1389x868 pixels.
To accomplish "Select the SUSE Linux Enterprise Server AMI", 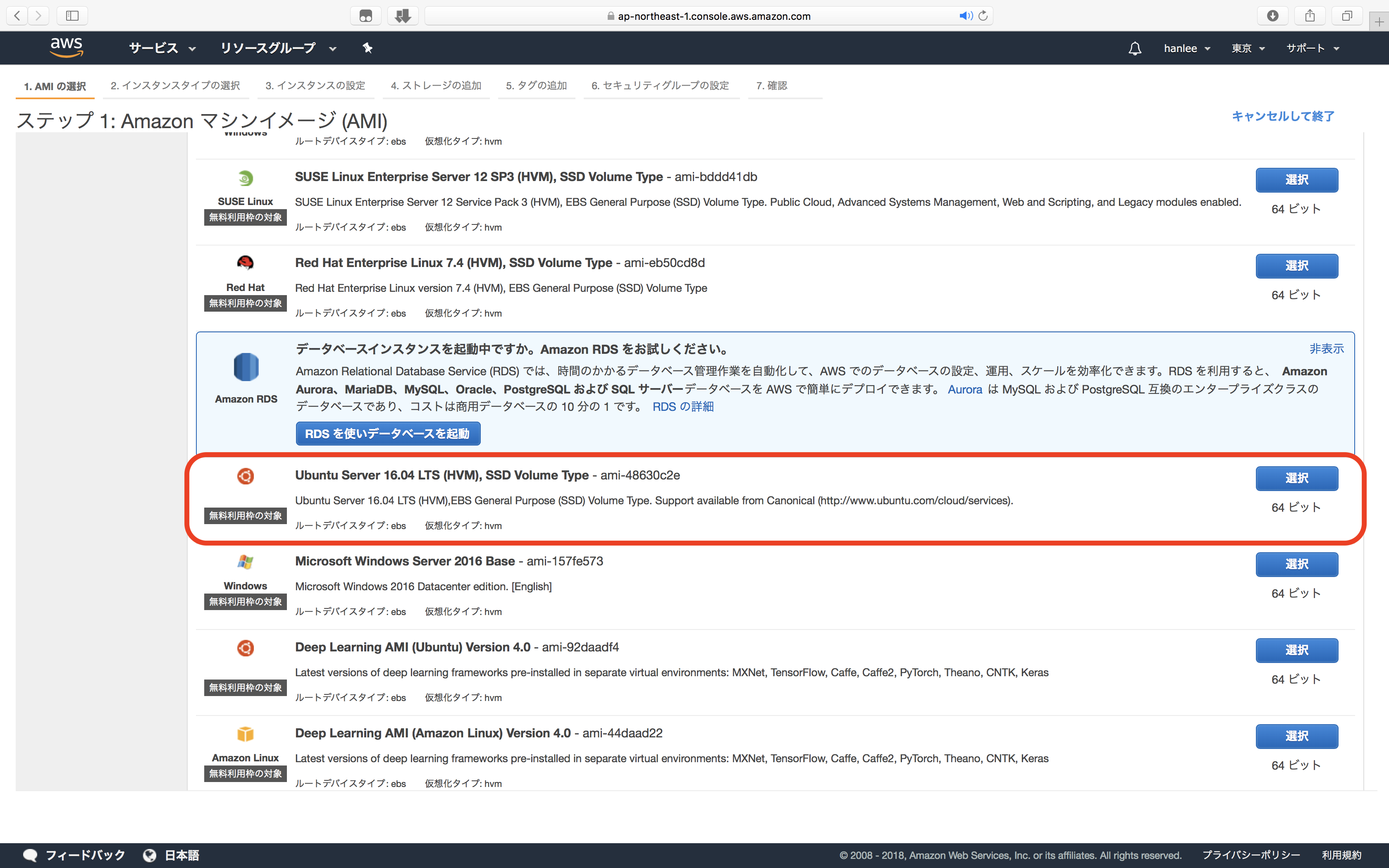I will click(x=1296, y=180).
